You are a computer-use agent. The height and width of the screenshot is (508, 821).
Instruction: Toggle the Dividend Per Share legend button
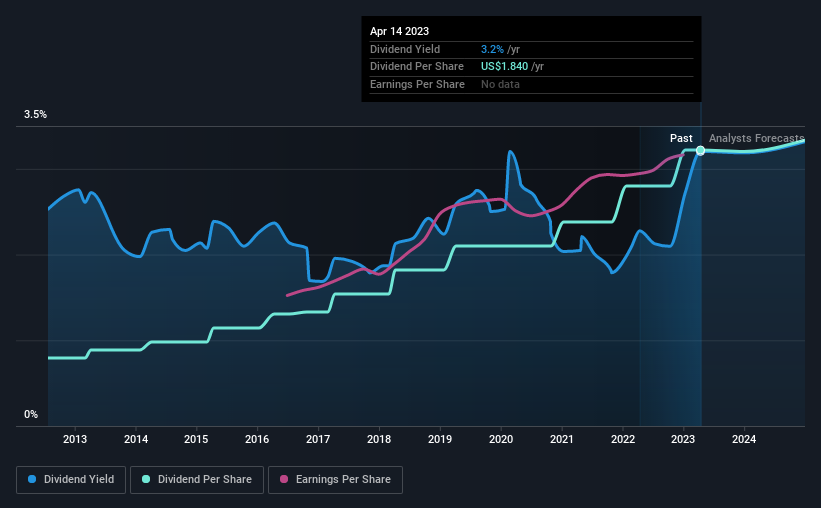[x=197, y=480]
